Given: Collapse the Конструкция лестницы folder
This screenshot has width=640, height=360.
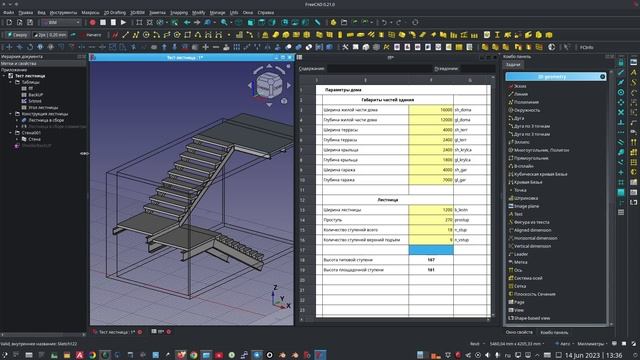Looking at the screenshot, I should click(11, 114).
